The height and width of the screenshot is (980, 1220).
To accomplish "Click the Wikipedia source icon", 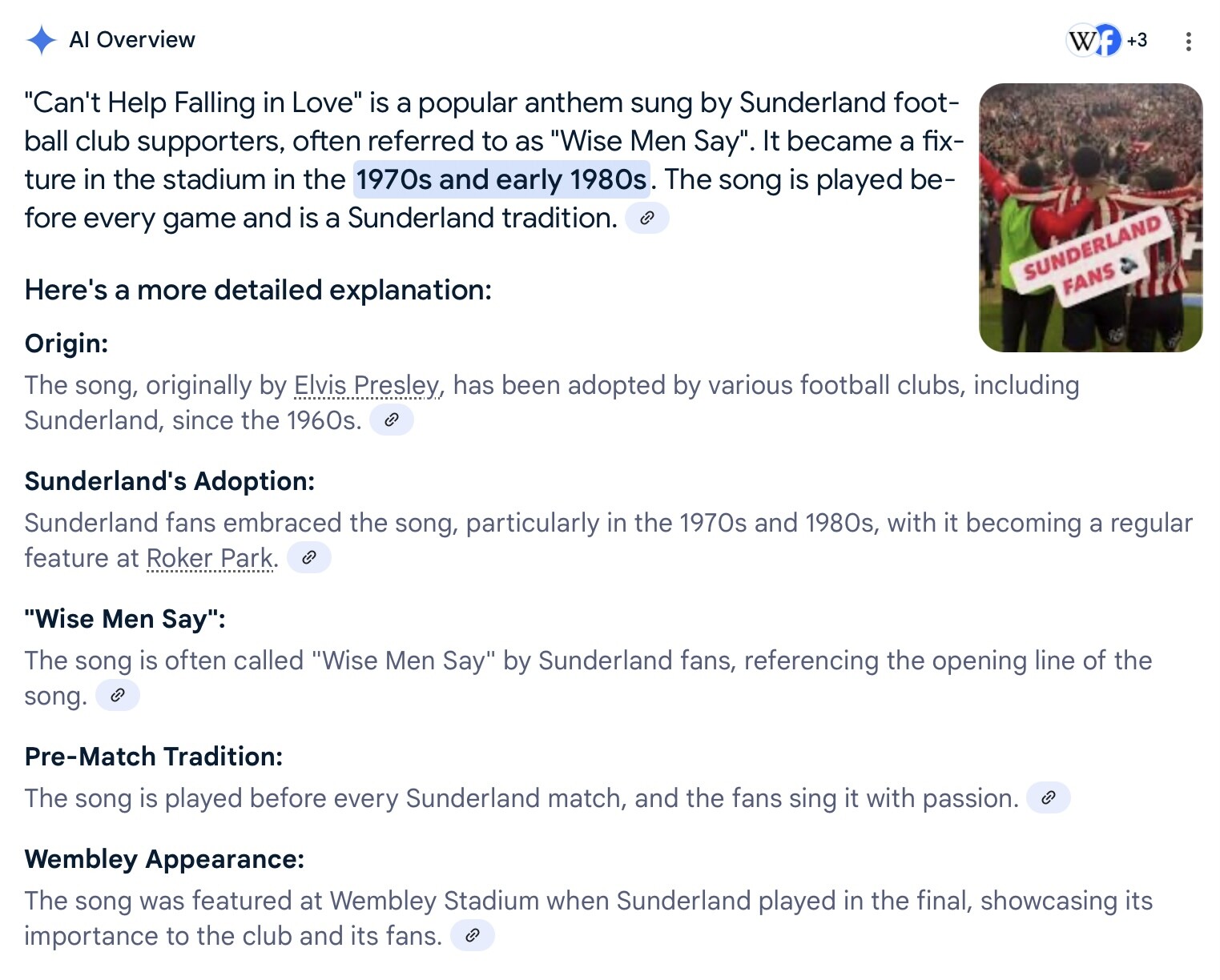I will [x=1082, y=40].
